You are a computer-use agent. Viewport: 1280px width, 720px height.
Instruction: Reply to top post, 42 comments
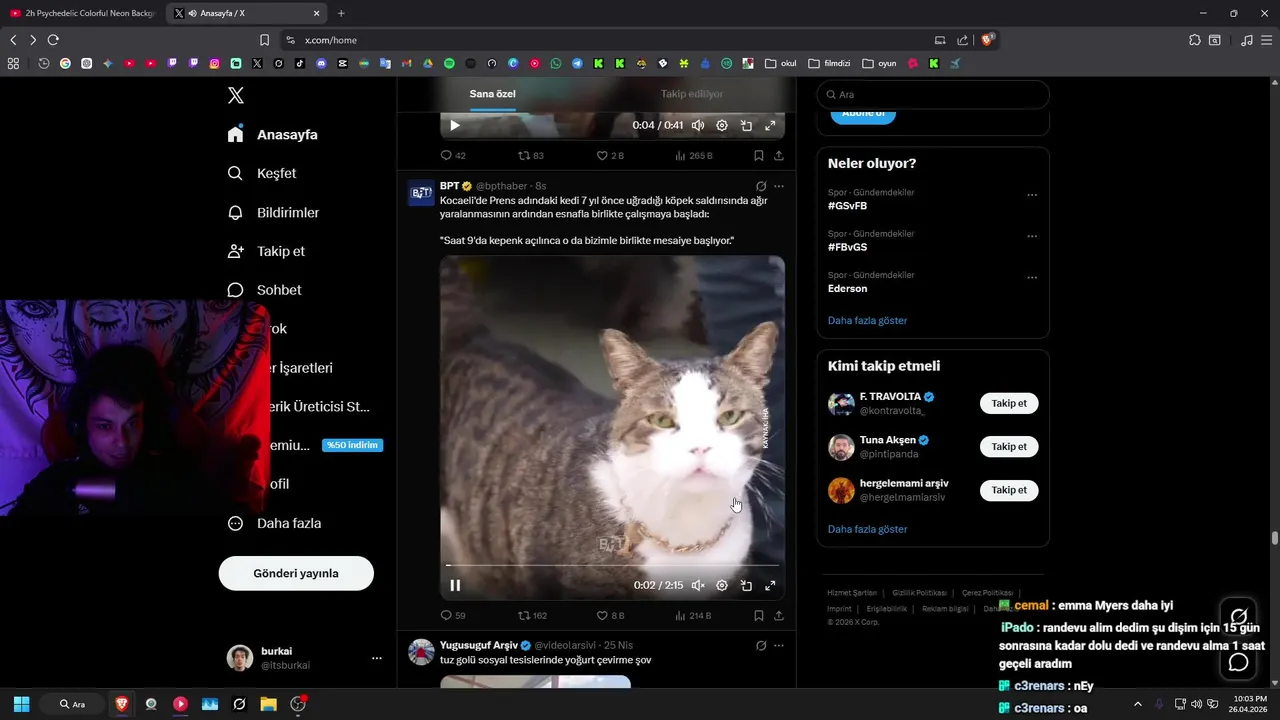point(453,156)
